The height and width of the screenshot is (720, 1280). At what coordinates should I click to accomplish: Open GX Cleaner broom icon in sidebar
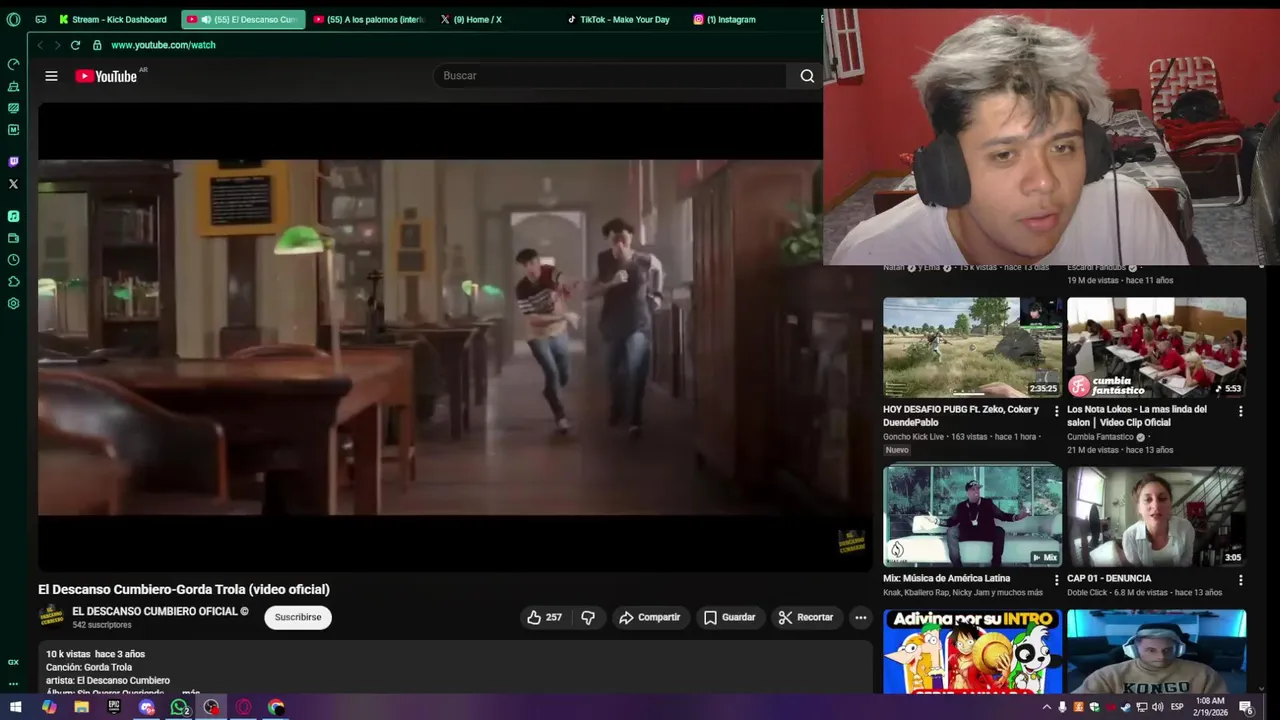pos(13,86)
